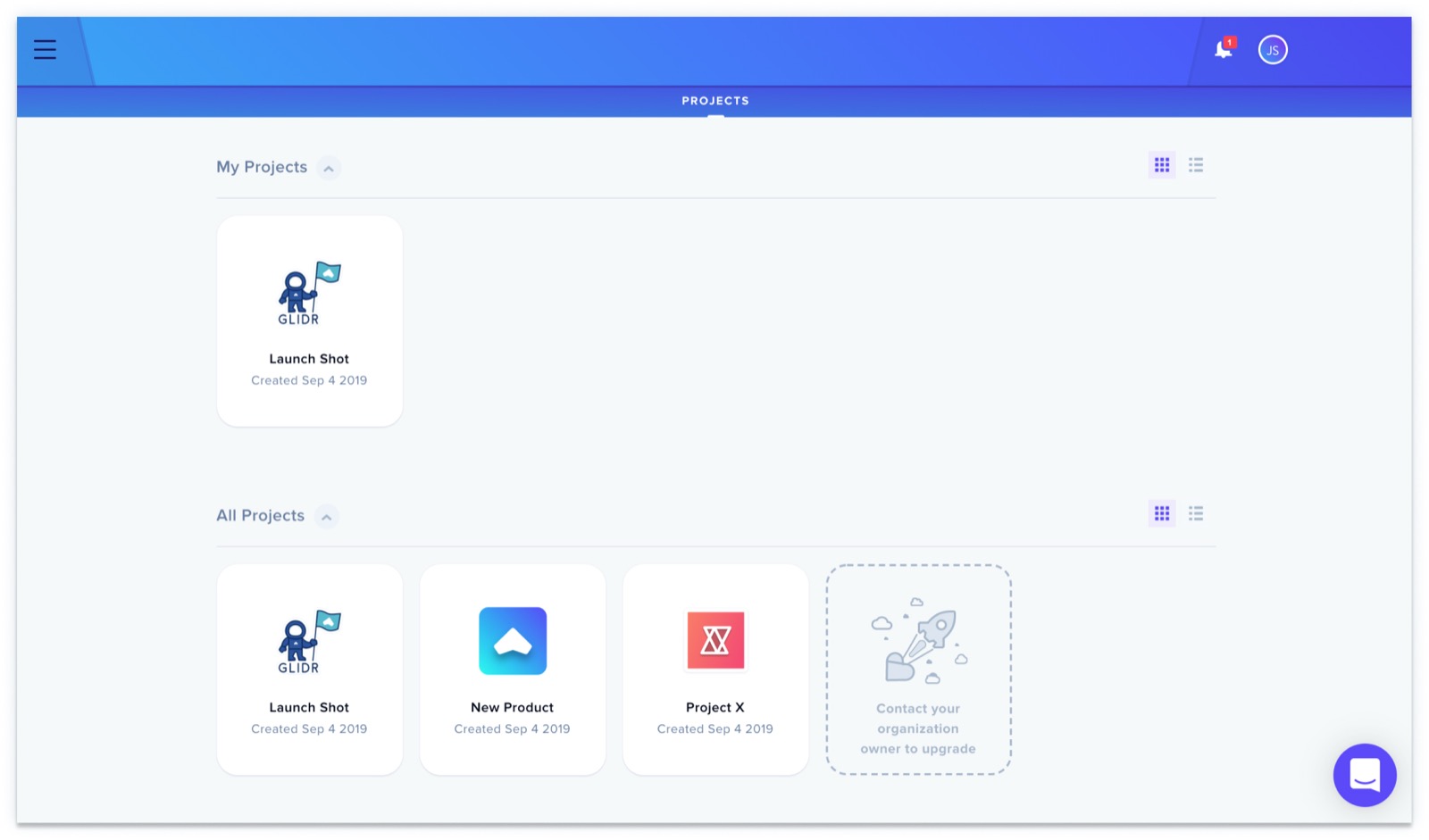This screenshot has width=1429, height=840.
Task: Collapse the My Projects section
Action: pos(329,168)
